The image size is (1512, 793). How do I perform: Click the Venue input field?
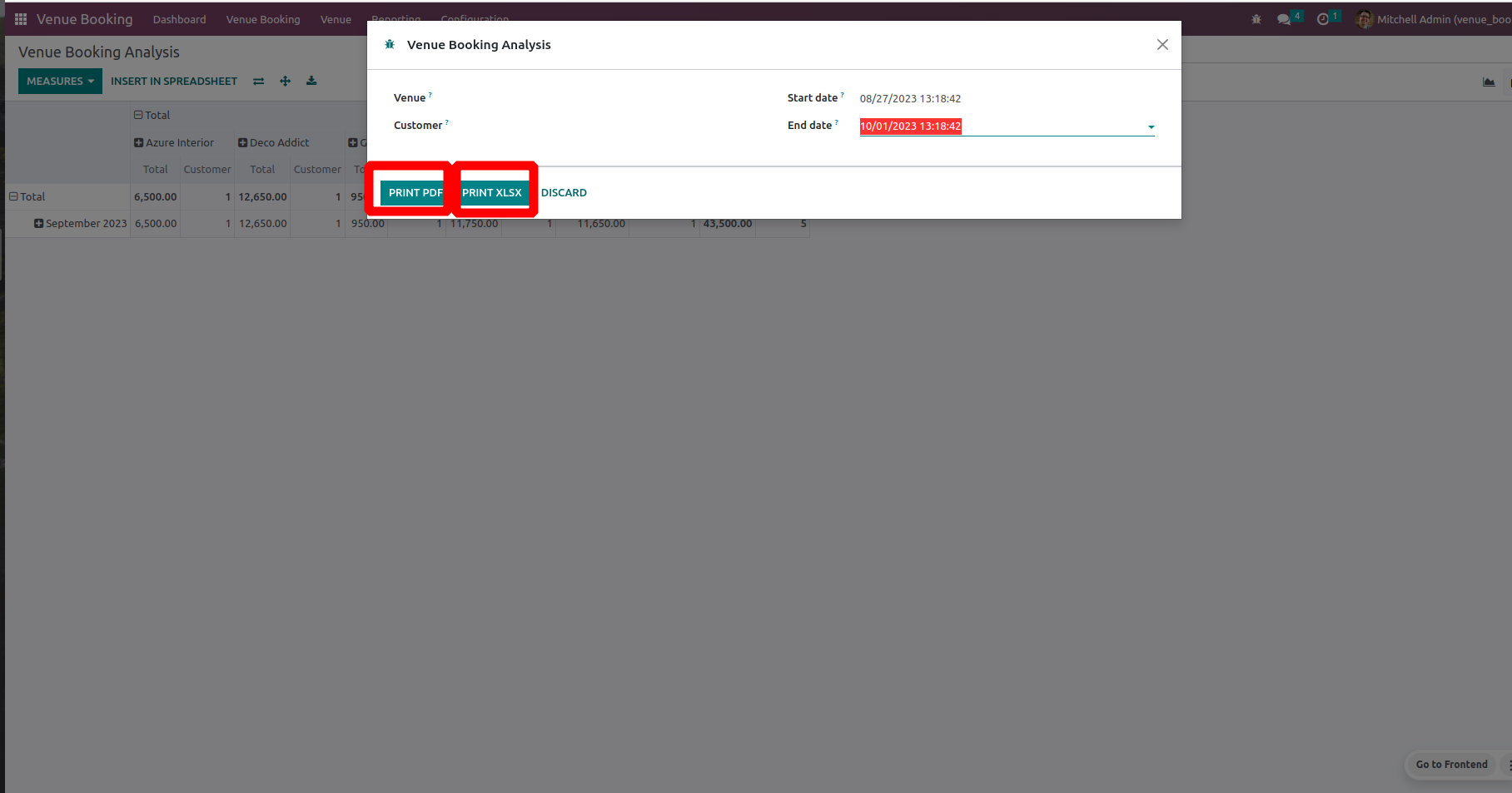[x=612, y=98]
